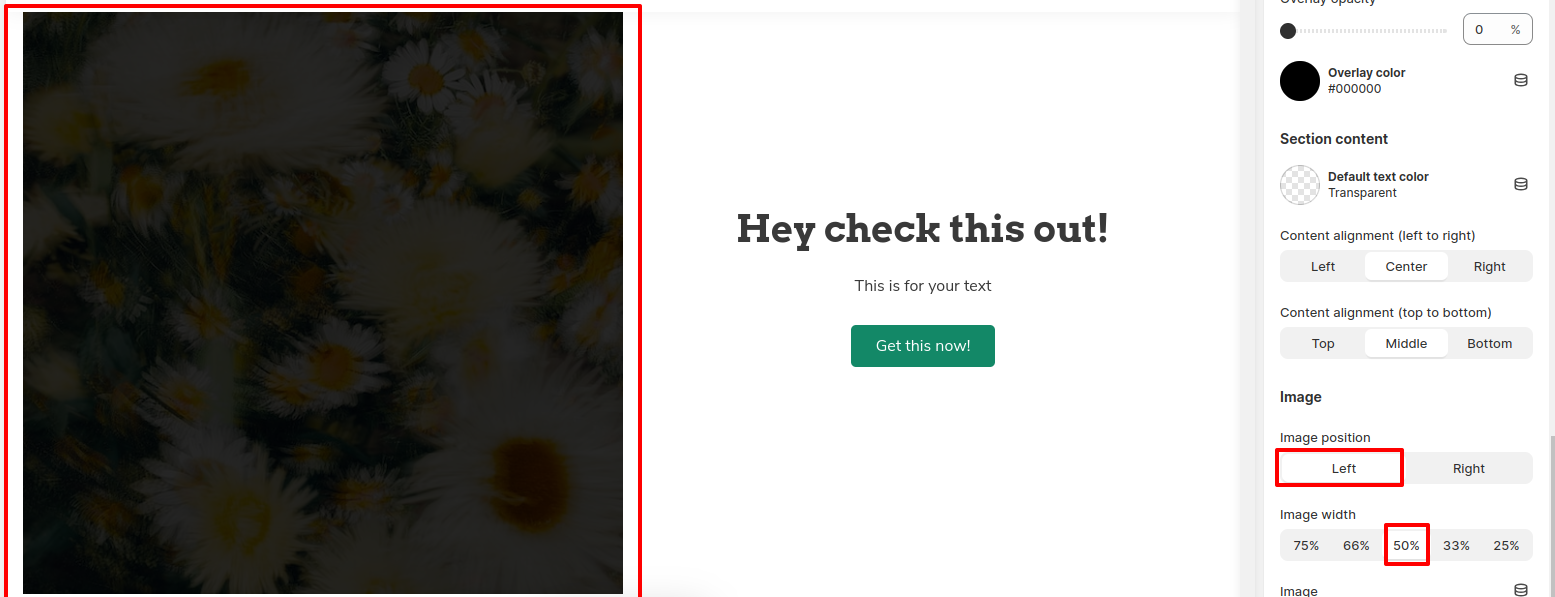Choose 25% image width
Image resolution: width=1555 pixels, height=597 pixels.
[x=1506, y=545]
